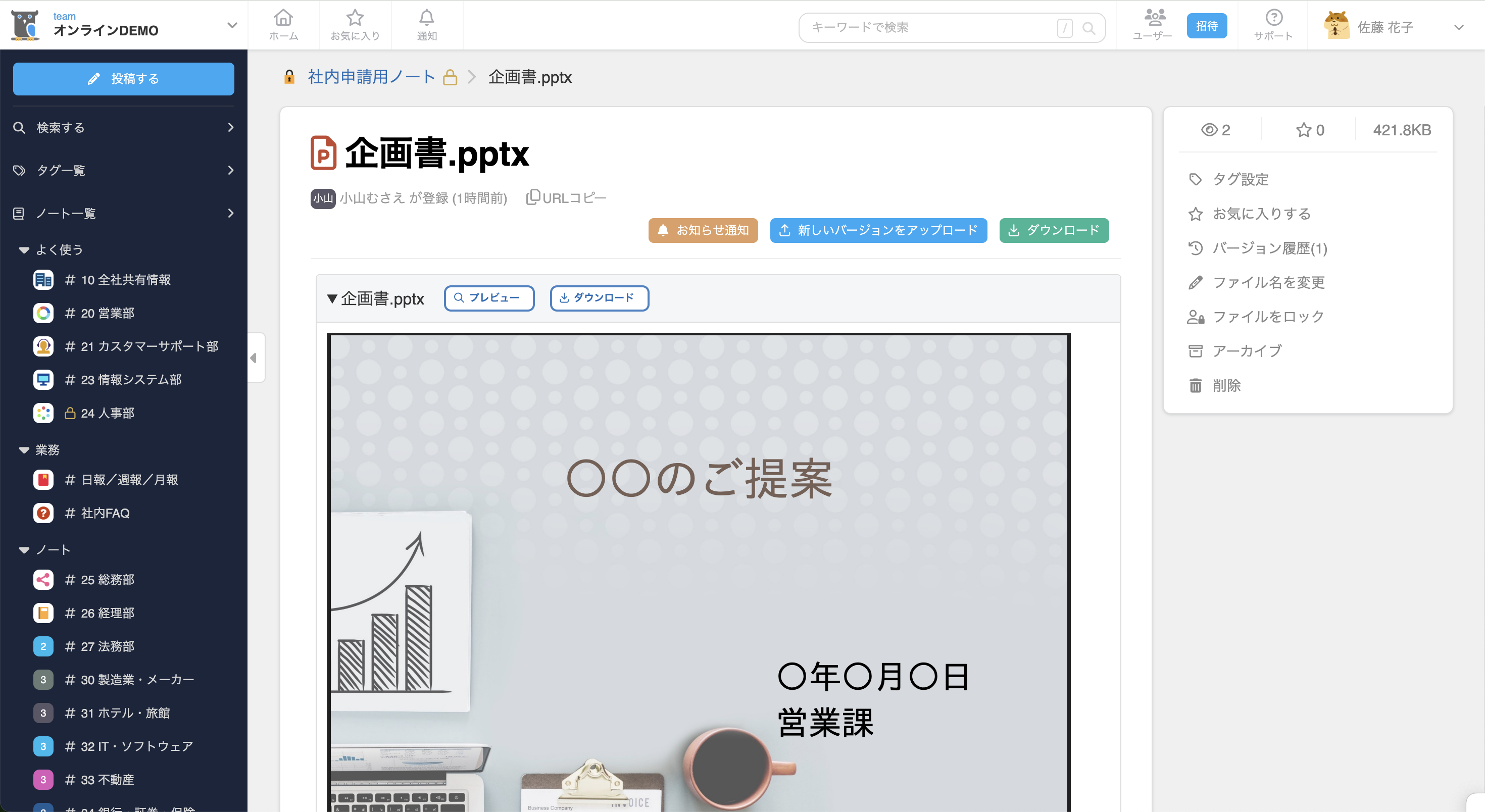1485x812 pixels.
Task: Open the 24 人事部 note icon
Action: (x=43, y=413)
